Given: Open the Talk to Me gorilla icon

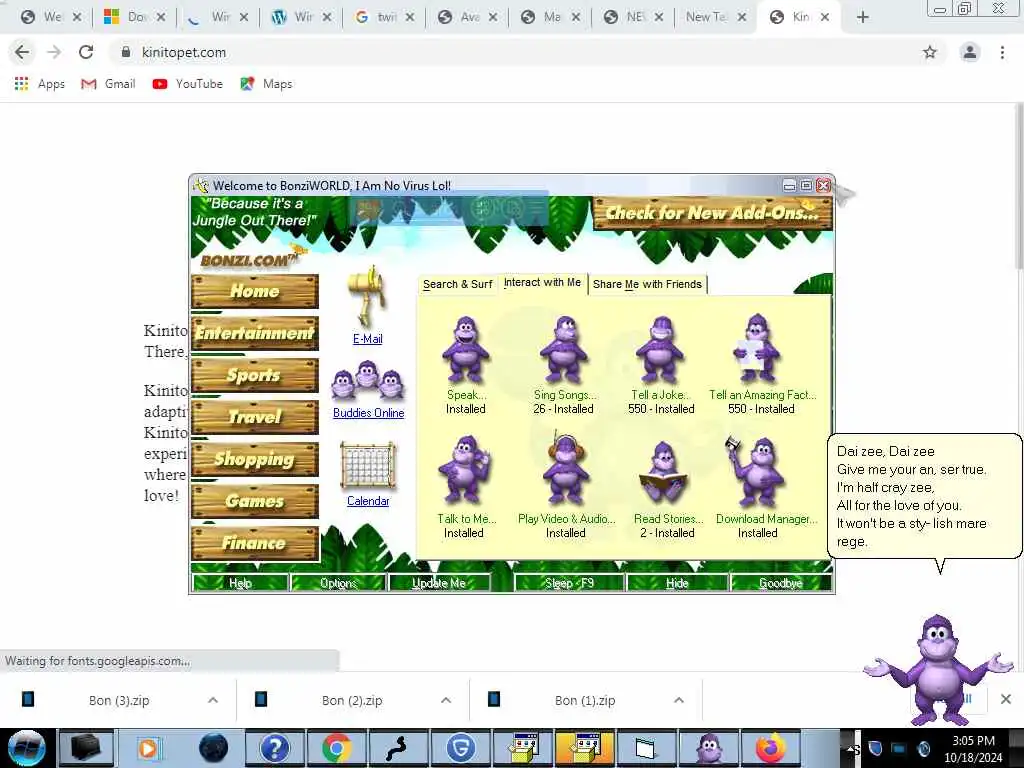Looking at the screenshot, I should click(x=465, y=472).
